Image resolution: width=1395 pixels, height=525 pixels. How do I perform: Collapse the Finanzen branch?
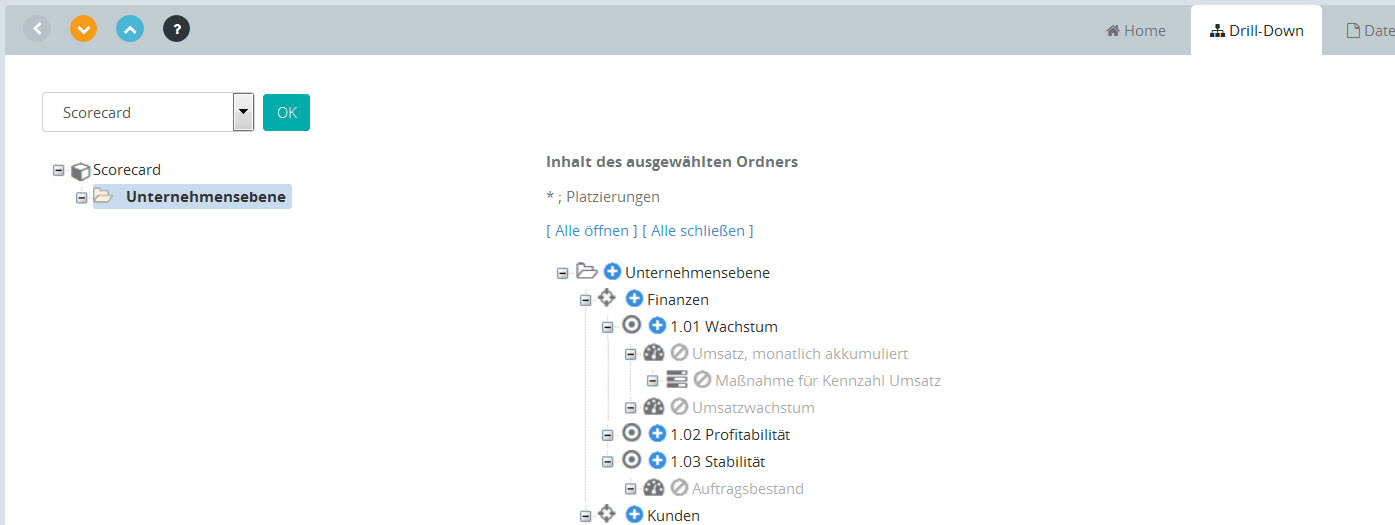tap(586, 299)
